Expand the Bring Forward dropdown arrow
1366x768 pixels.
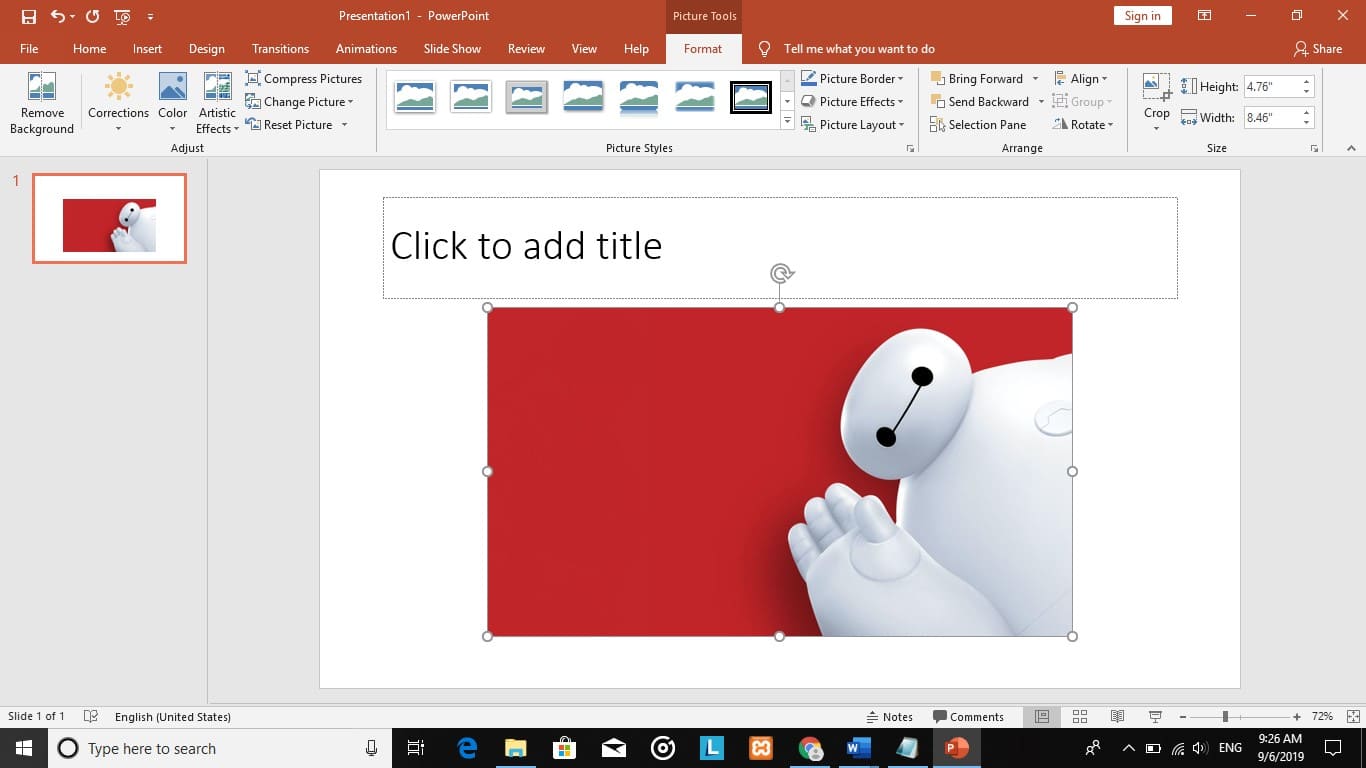coord(1035,79)
